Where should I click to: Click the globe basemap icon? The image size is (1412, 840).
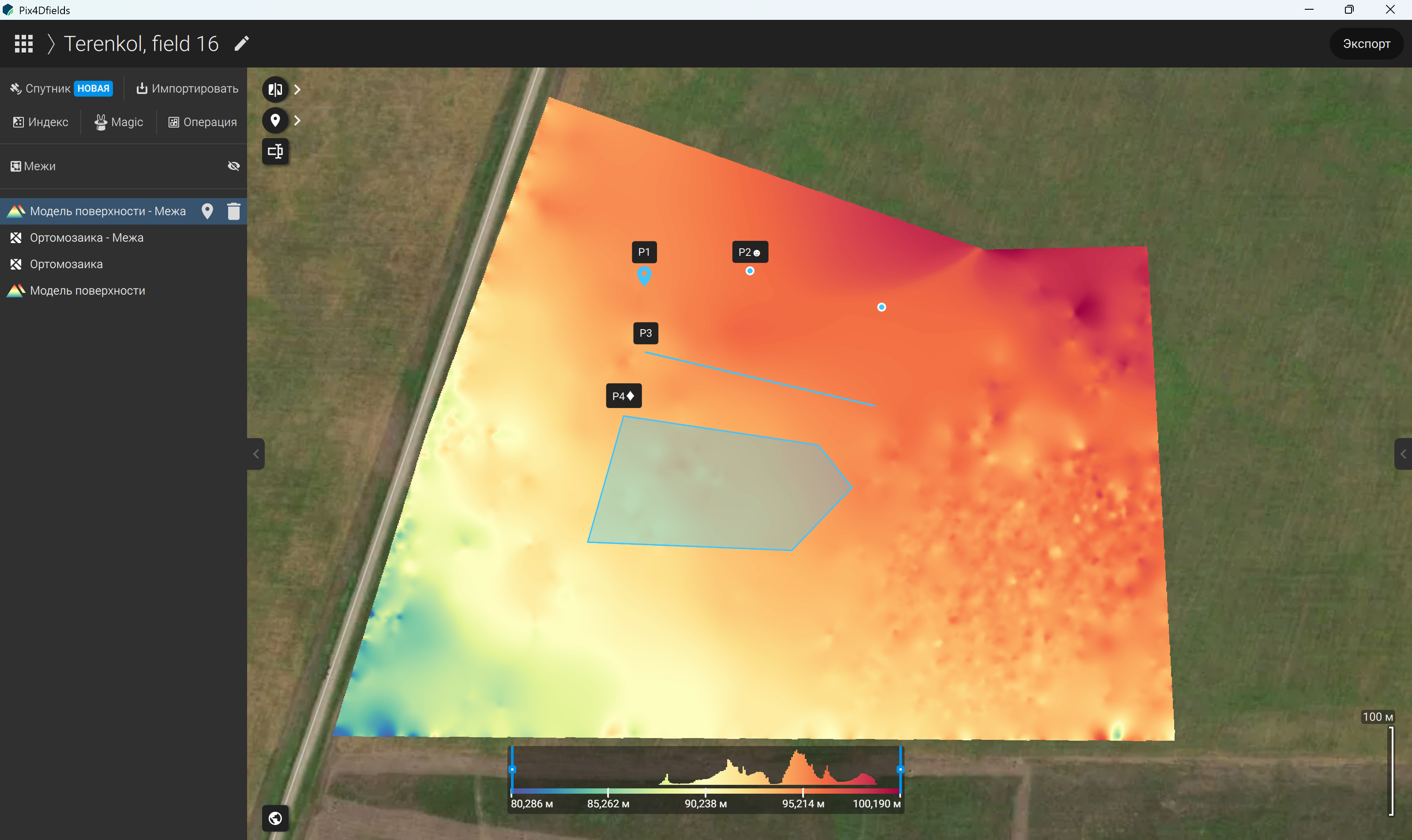[x=275, y=818]
